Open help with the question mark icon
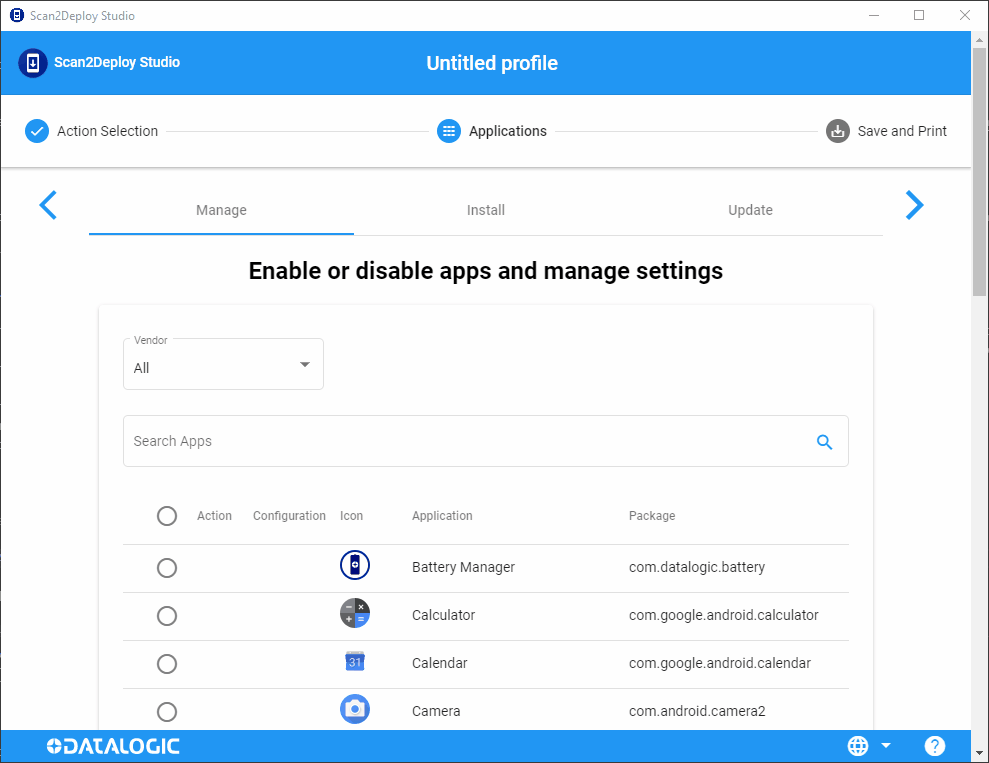Viewport: 989px width, 763px height. point(935,746)
